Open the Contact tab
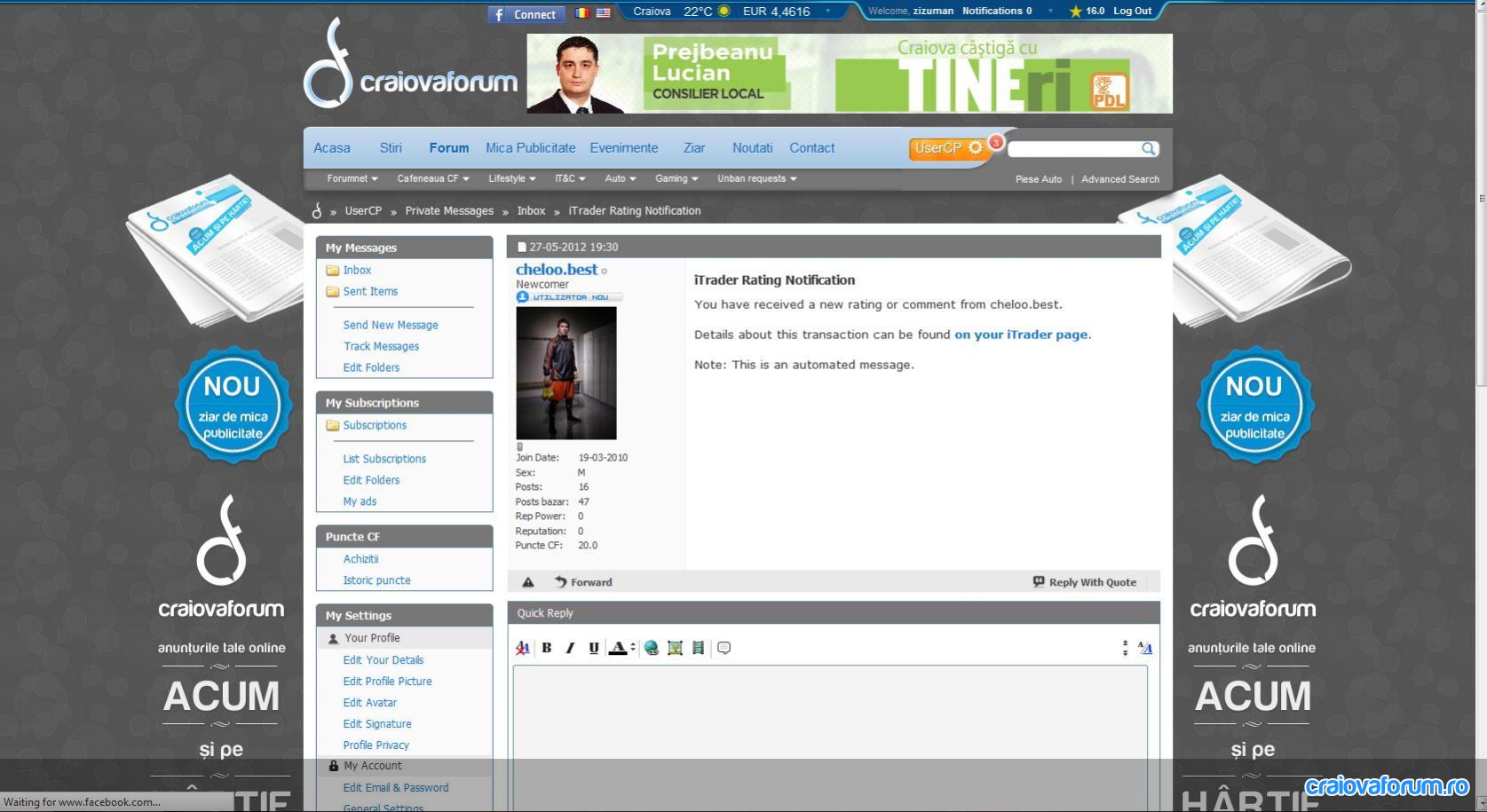Image resolution: width=1487 pixels, height=812 pixels. click(812, 148)
